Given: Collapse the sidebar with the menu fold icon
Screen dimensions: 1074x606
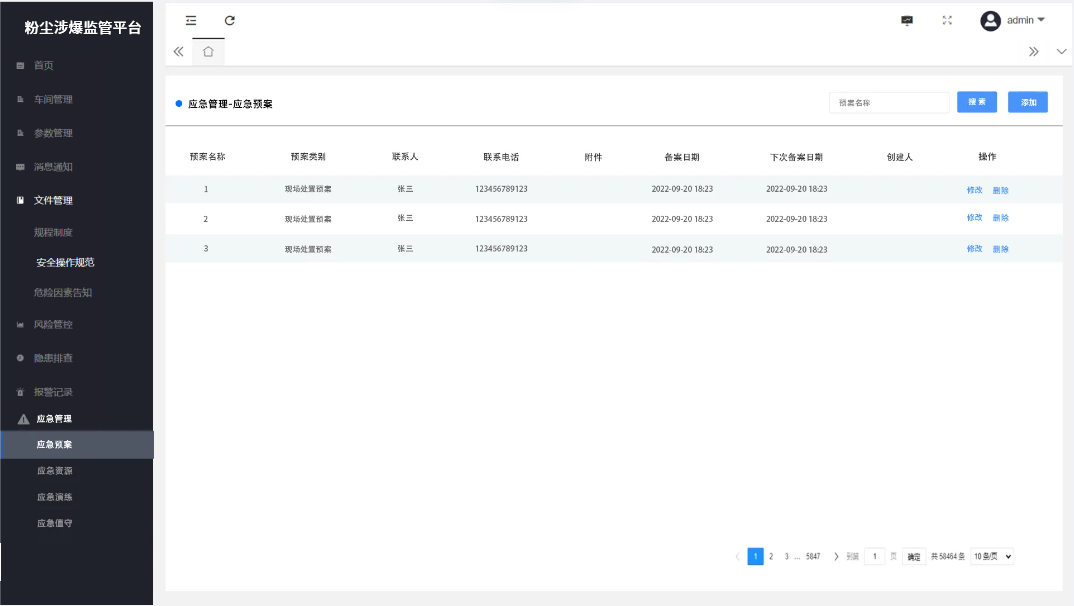Looking at the screenshot, I should [x=191, y=20].
